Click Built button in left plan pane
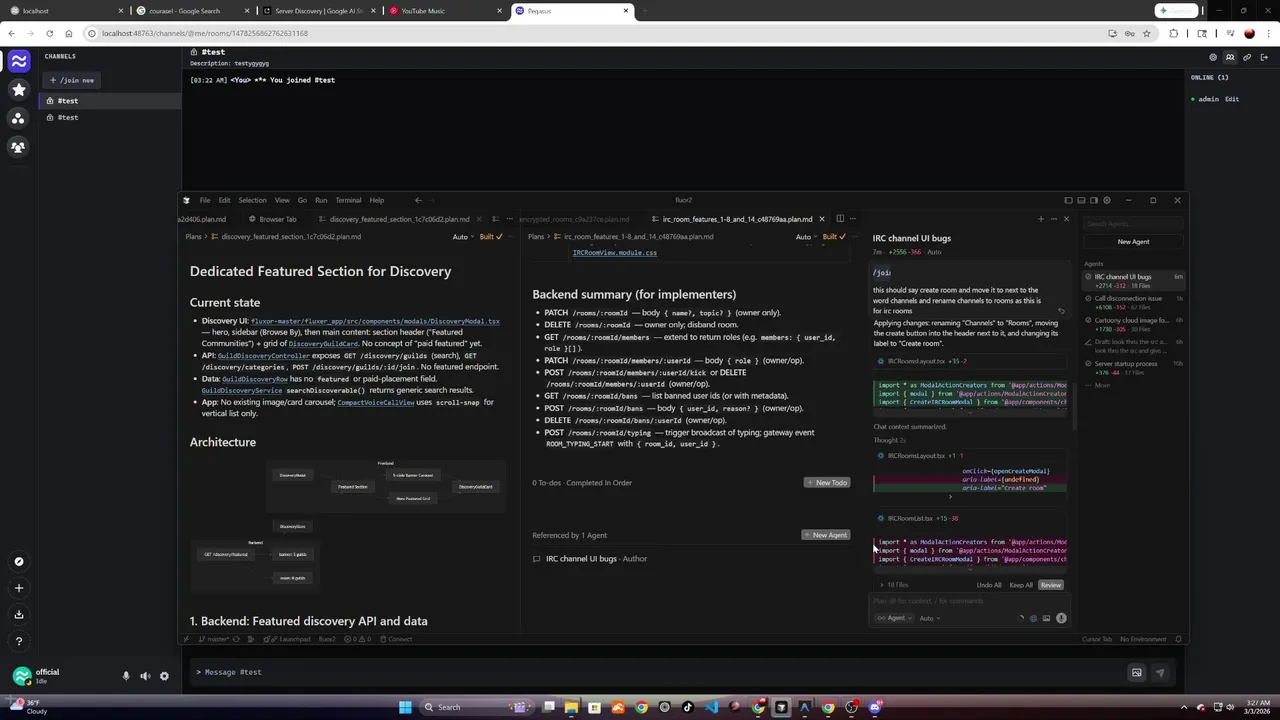 point(491,237)
